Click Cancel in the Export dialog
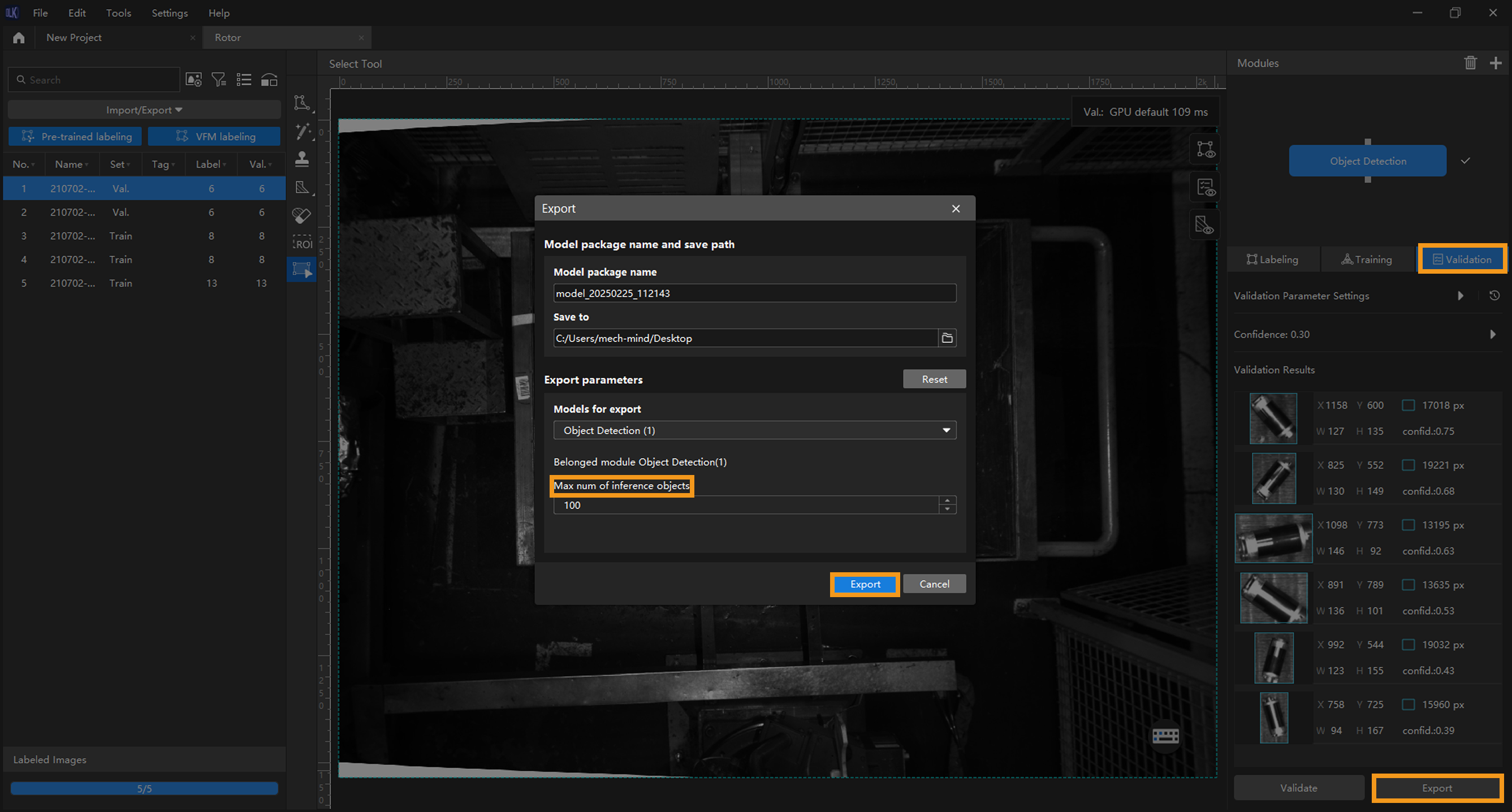The width and height of the screenshot is (1512, 812). [x=934, y=584]
